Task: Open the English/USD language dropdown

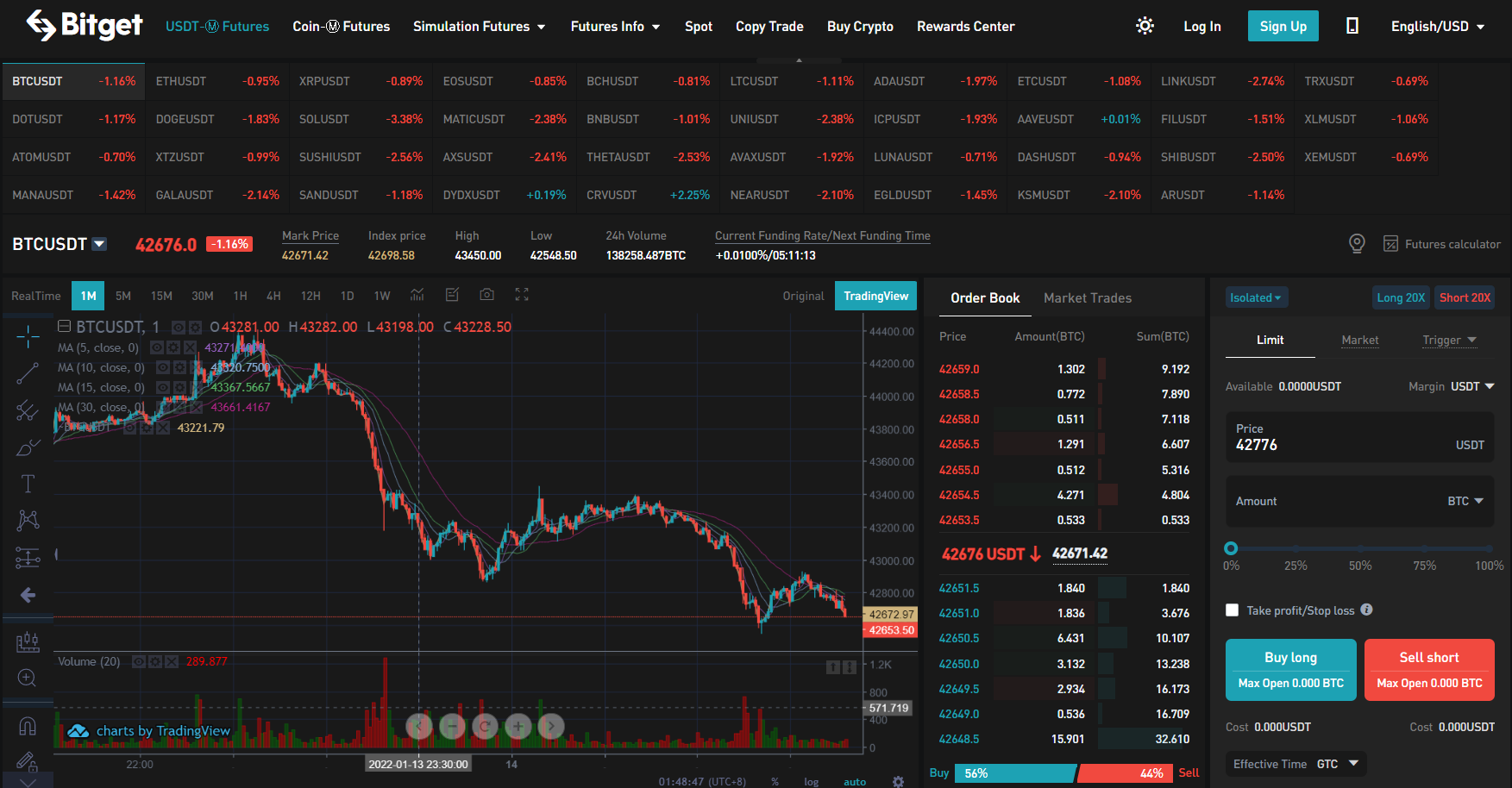Action: click(x=1438, y=26)
